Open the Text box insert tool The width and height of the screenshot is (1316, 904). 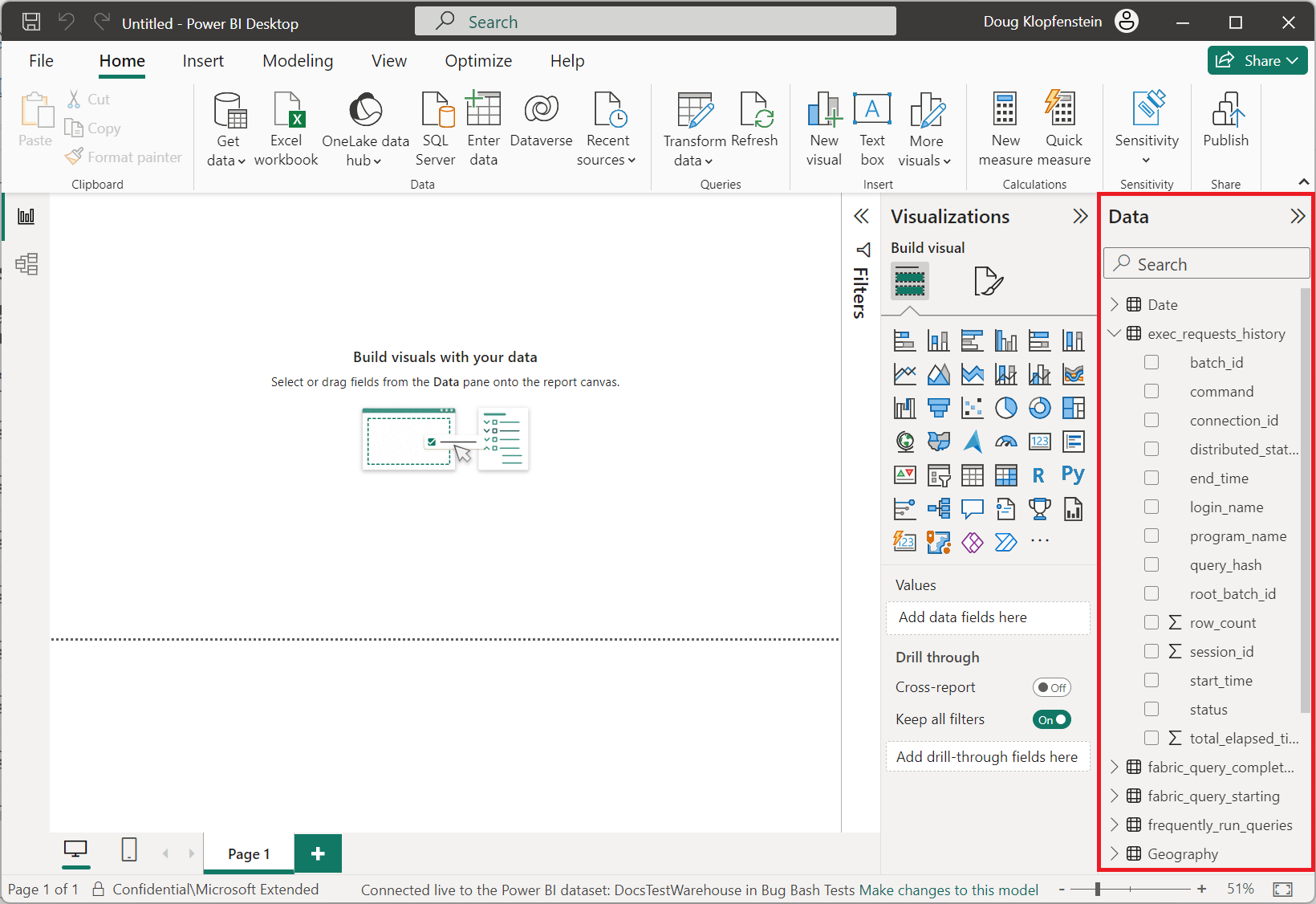click(871, 128)
